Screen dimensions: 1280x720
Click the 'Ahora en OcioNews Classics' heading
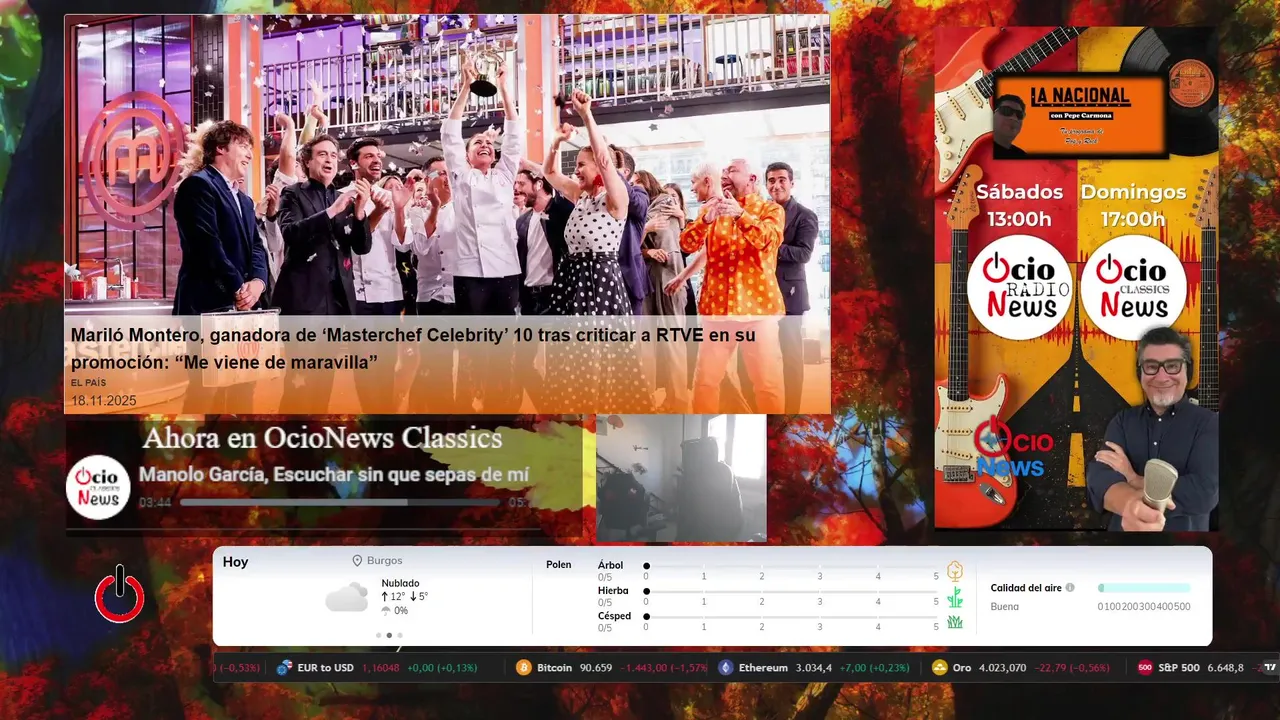click(x=322, y=438)
